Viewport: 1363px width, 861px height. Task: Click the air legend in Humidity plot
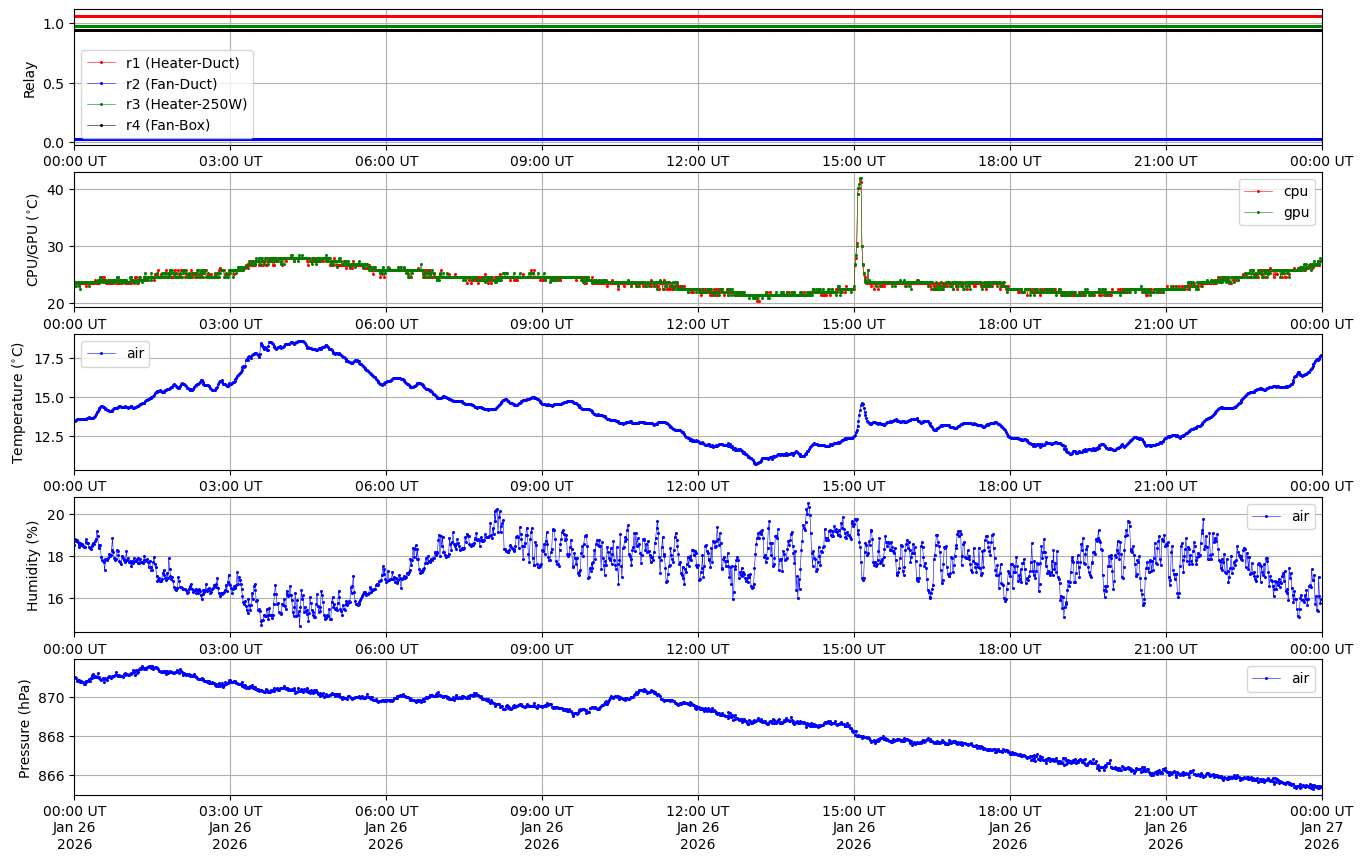[x=1299, y=516]
